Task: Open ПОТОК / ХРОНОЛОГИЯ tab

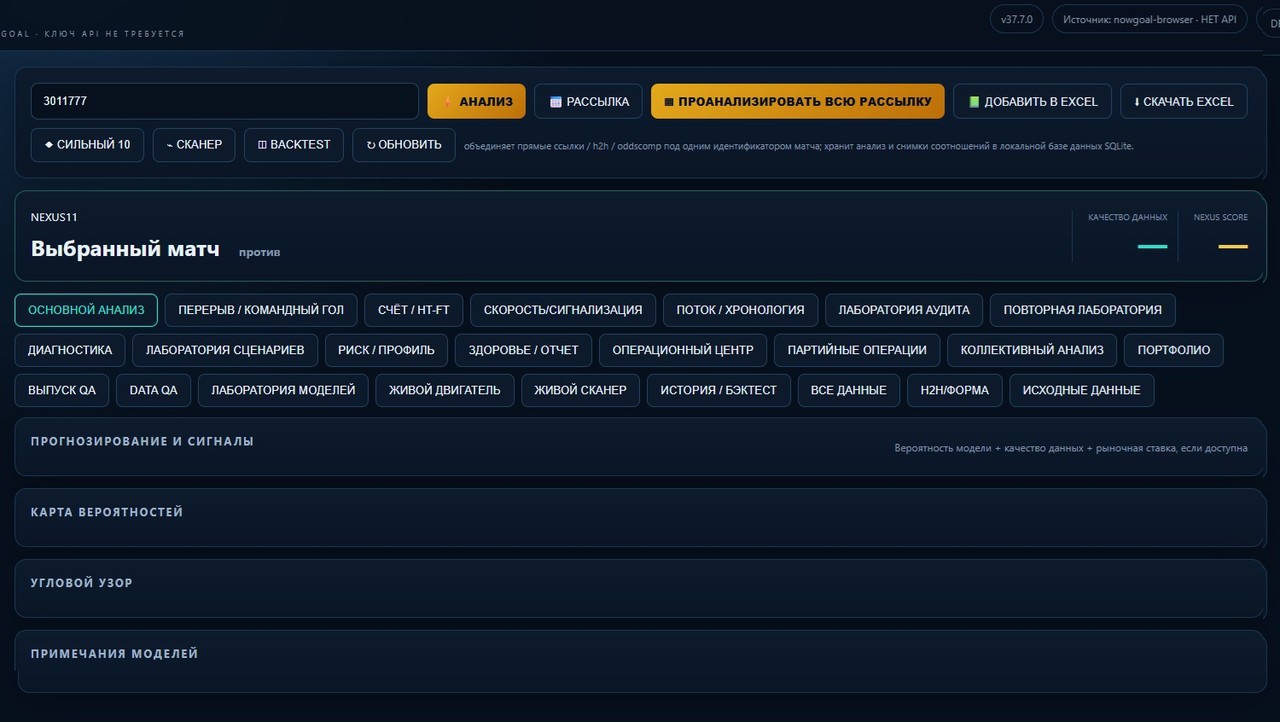Action: pyautogui.click(x=740, y=310)
